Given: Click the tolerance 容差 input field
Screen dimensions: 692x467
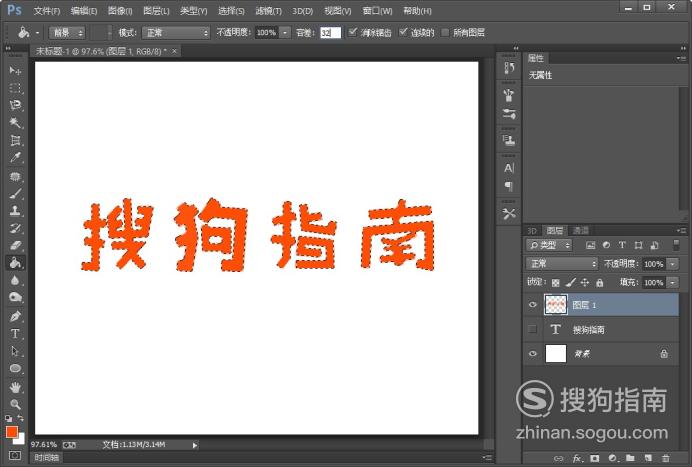Looking at the screenshot, I should 331,33.
